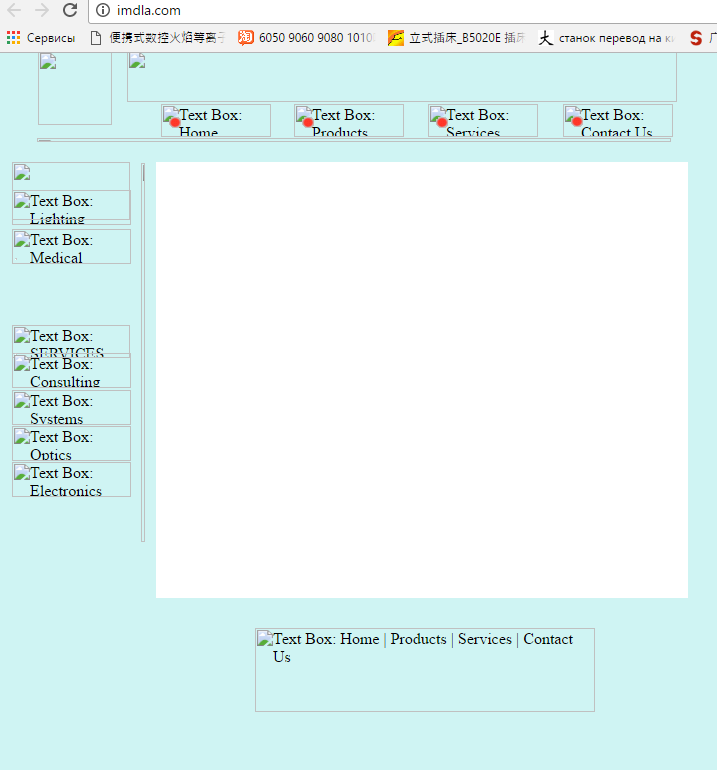Screen dimensions: 717x770
Task: Open the станок перевод bookmark
Action: [606, 38]
